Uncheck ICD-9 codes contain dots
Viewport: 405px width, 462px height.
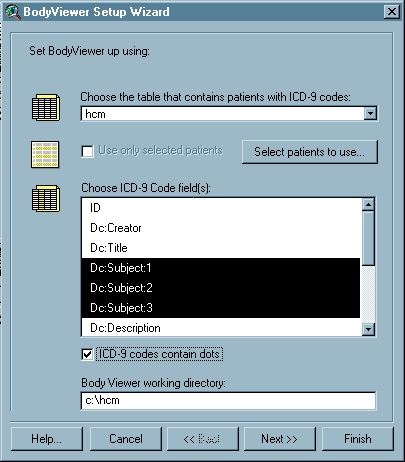[x=87, y=354]
